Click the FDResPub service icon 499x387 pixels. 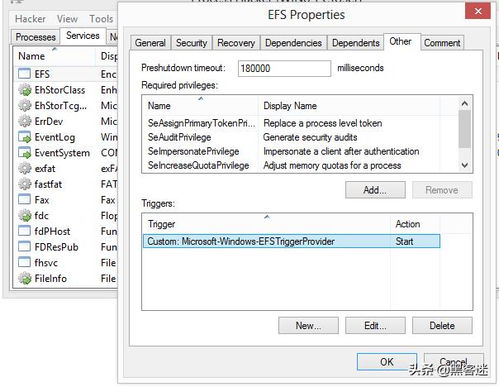24,247
